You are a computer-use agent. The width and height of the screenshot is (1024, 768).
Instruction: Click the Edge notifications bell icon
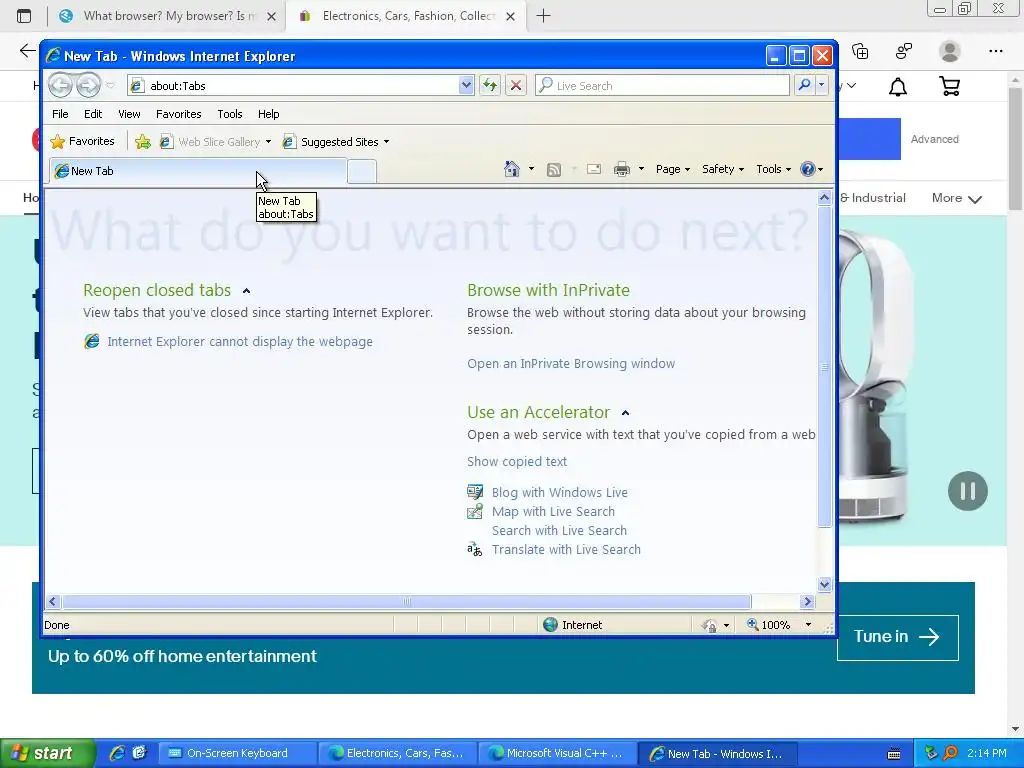pos(898,86)
